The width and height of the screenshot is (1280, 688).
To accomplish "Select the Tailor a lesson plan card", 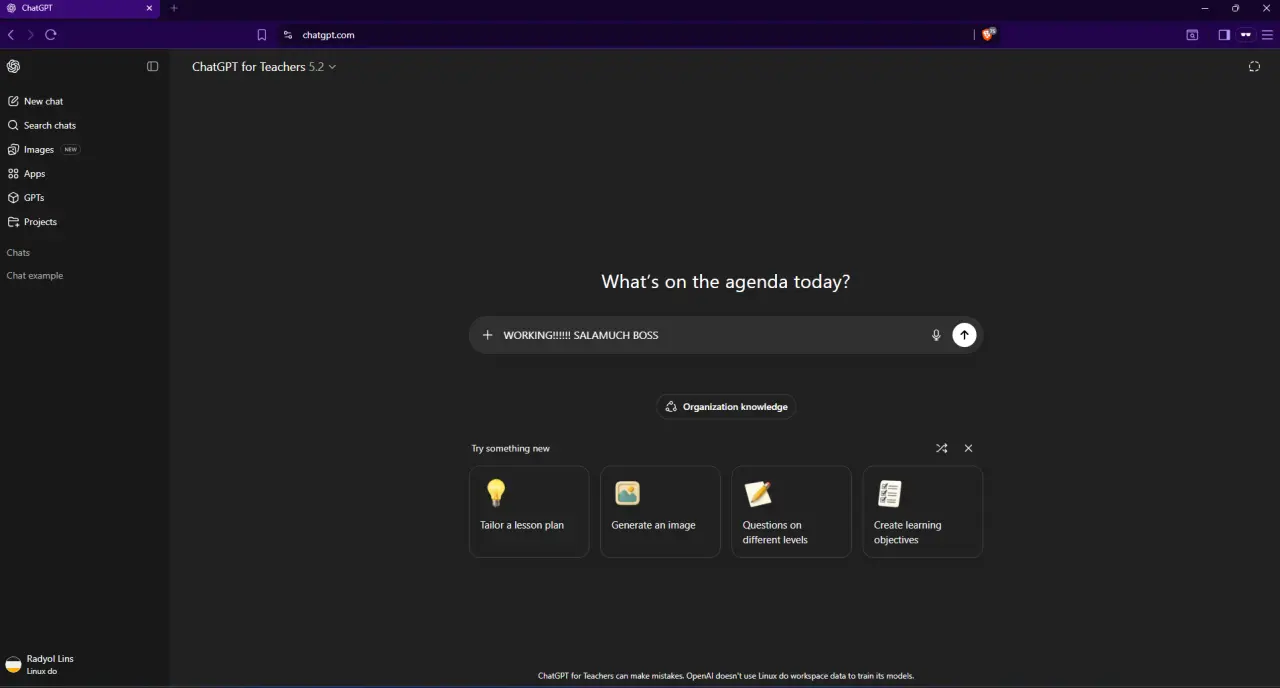I will [x=529, y=511].
